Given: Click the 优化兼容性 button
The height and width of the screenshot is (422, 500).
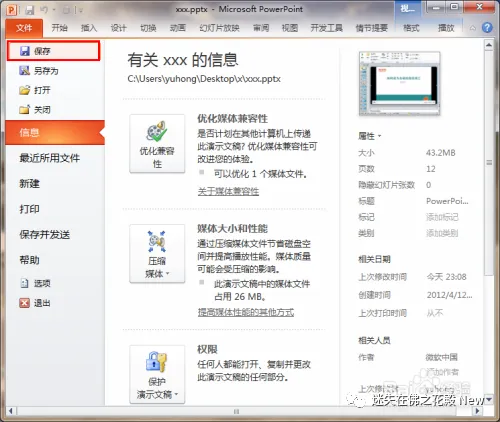Looking at the screenshot, I should 157,144.
